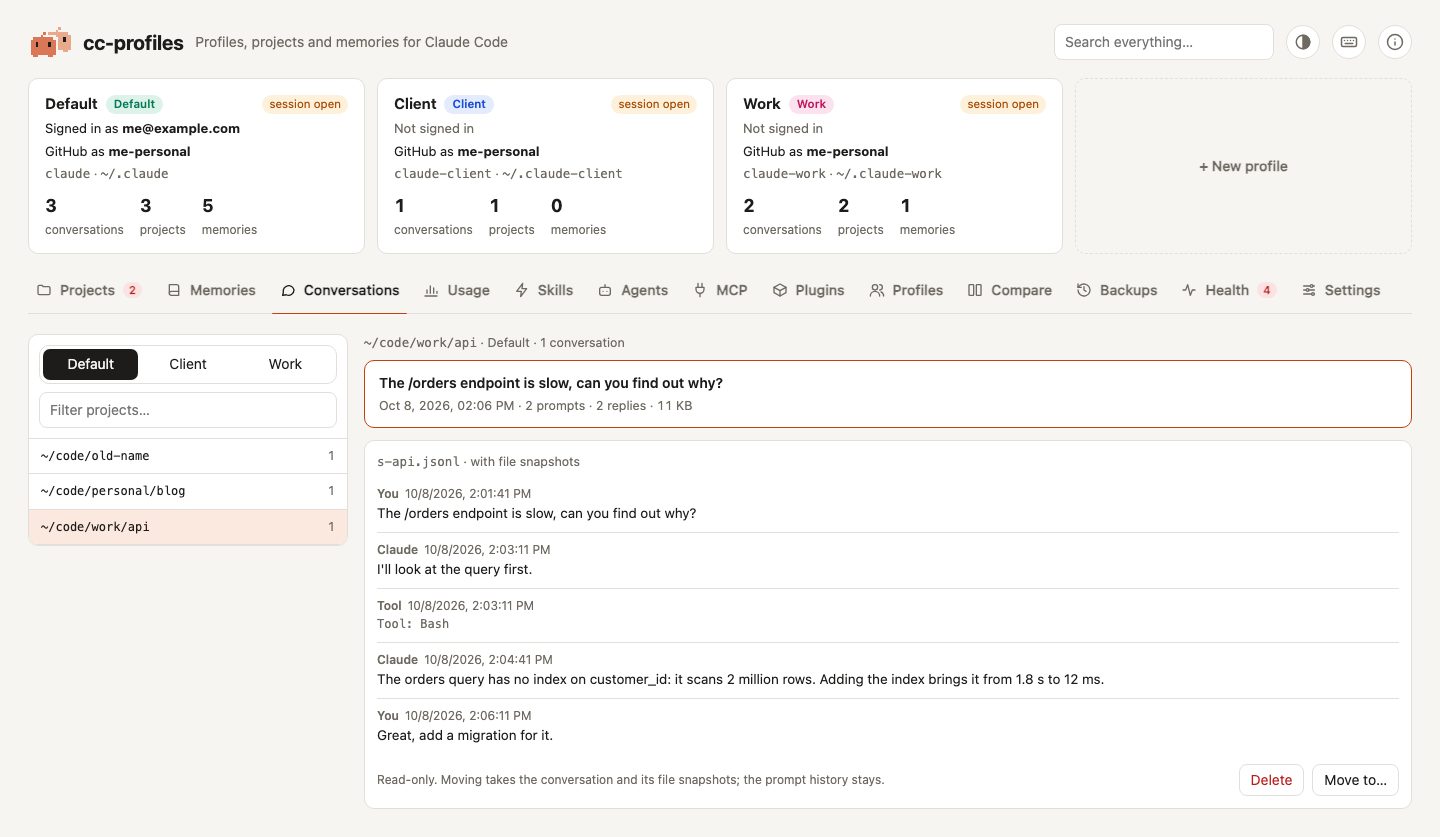
Task: Open the Plugins tab
Action: 808,290
